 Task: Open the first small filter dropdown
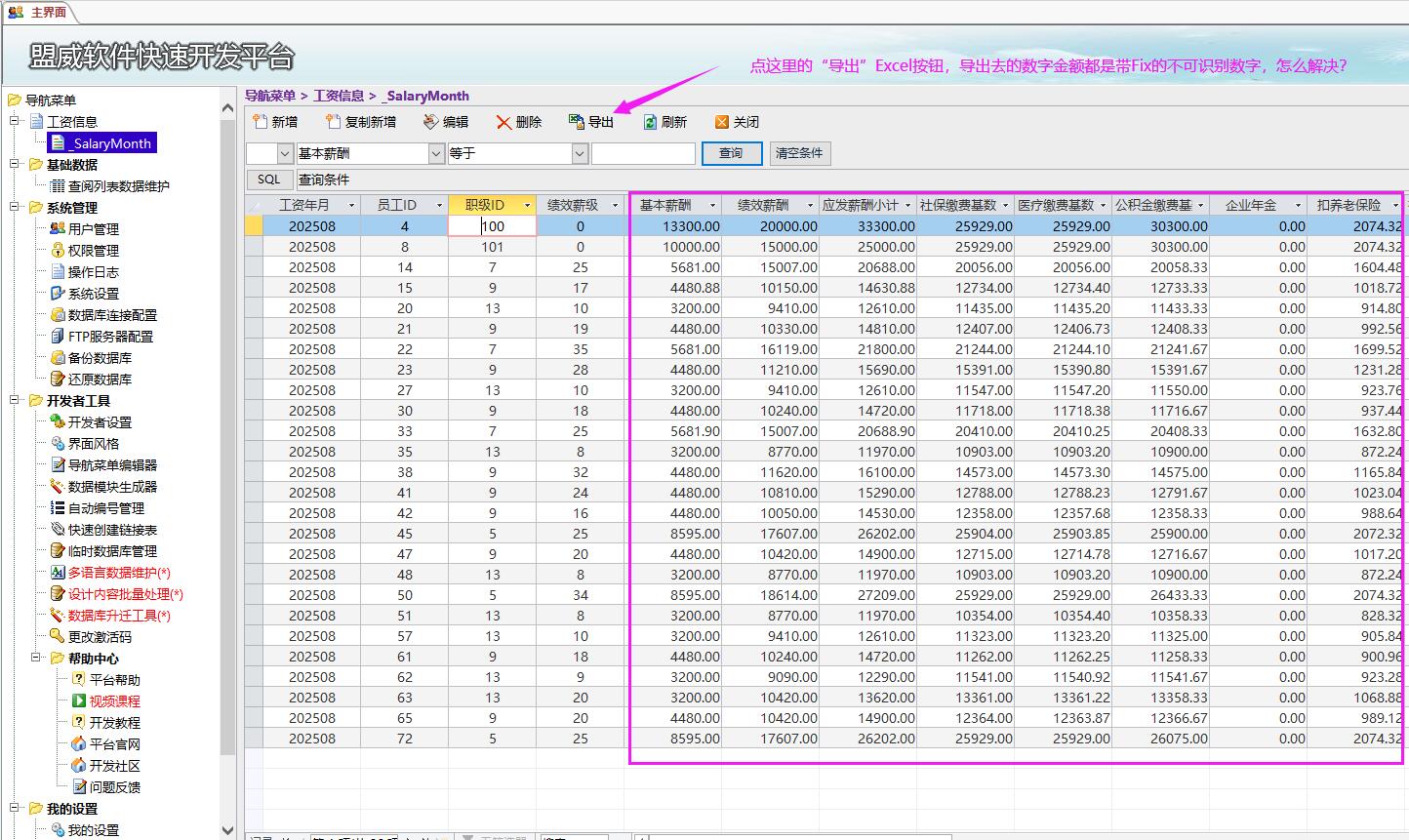(x=285, y=153)
